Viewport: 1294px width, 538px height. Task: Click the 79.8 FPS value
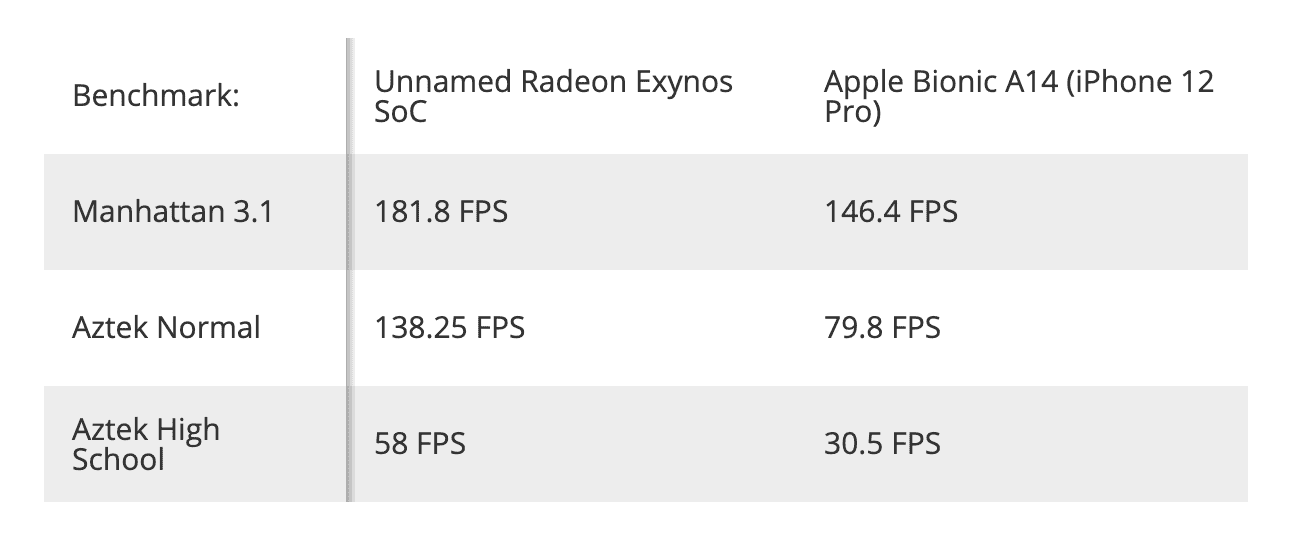(x=882, y=328)
